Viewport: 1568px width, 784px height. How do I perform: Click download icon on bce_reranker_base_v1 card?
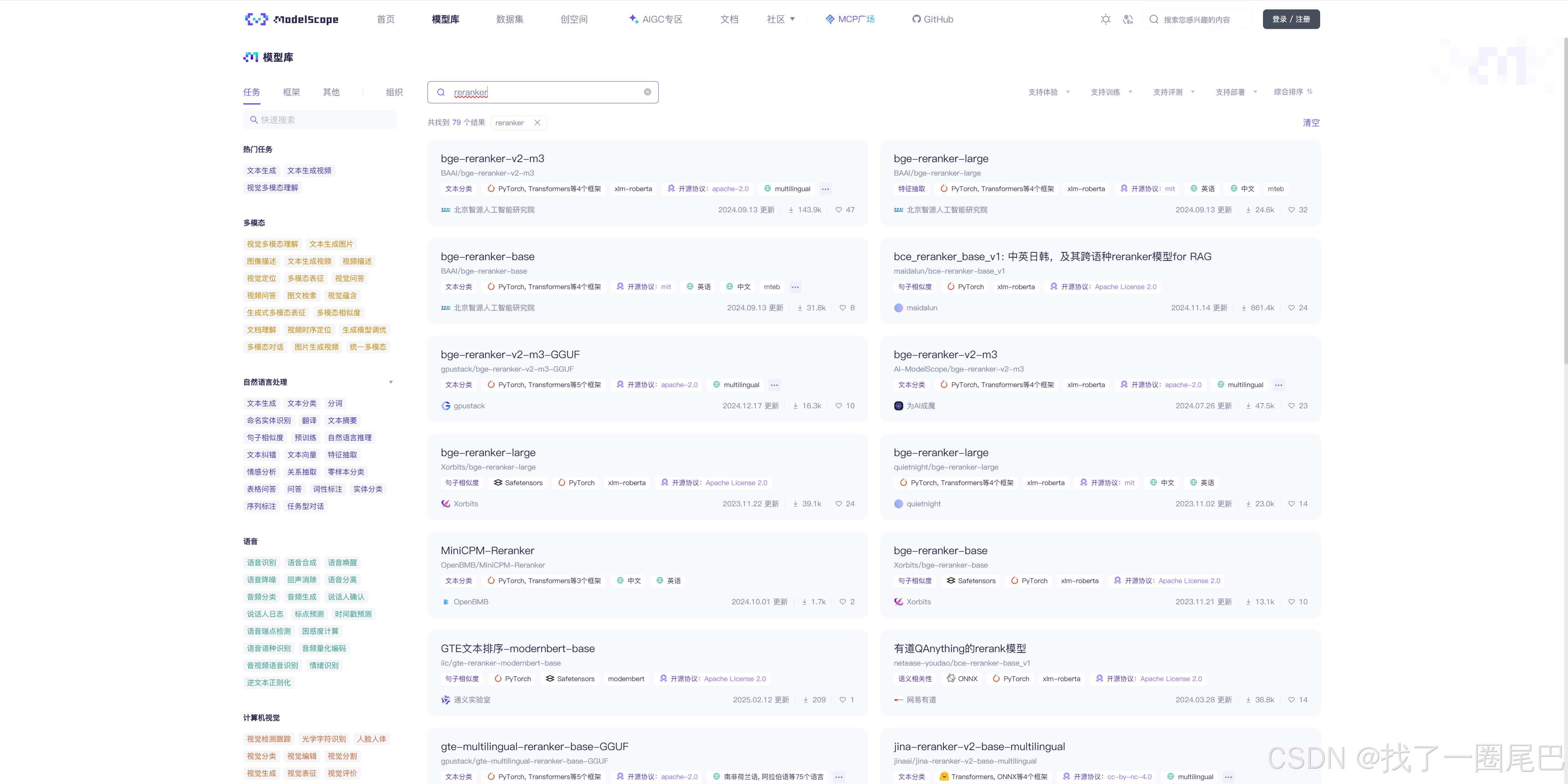(x=1243, y=308)
